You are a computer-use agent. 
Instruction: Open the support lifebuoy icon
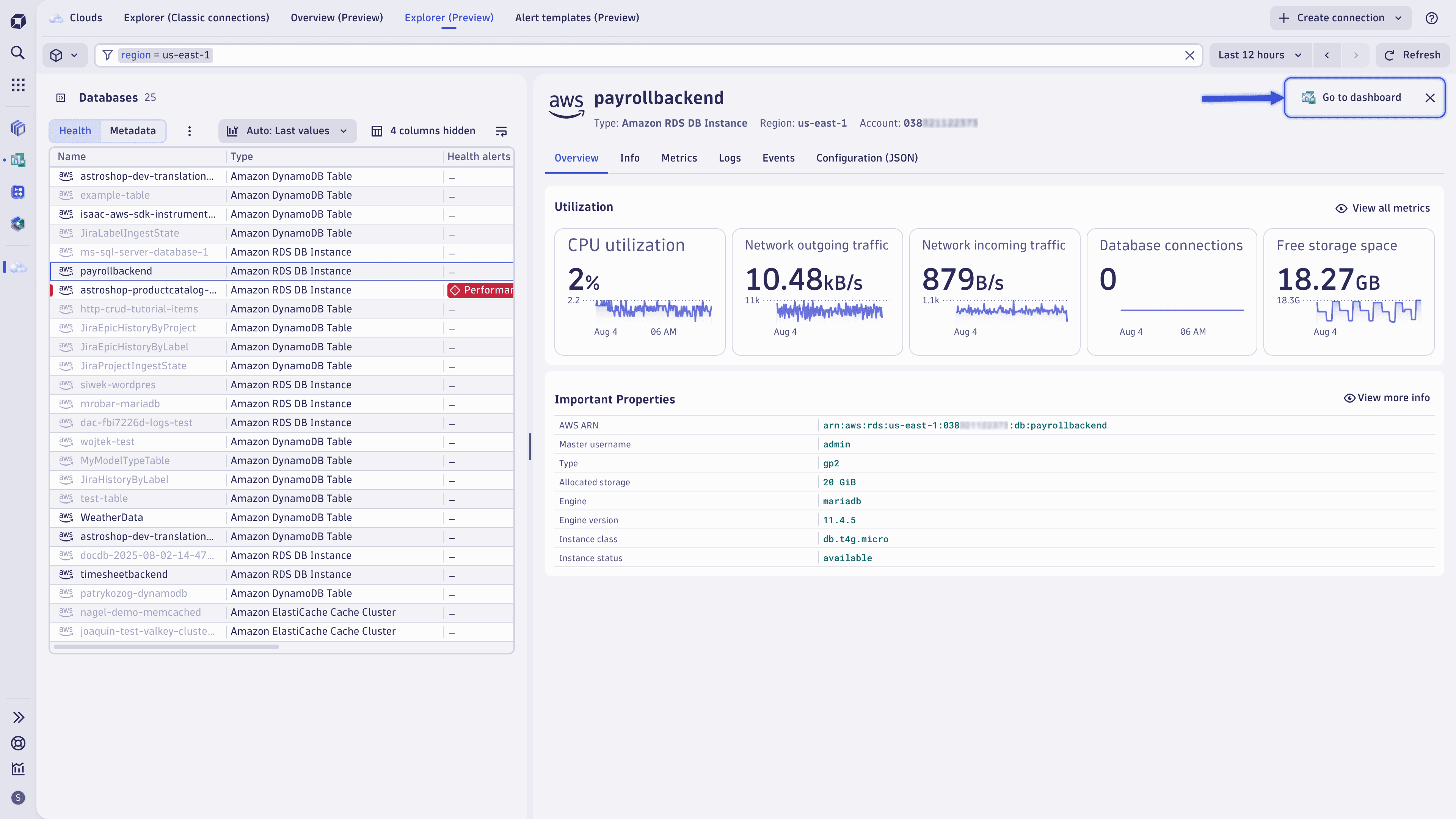[18, 743]
